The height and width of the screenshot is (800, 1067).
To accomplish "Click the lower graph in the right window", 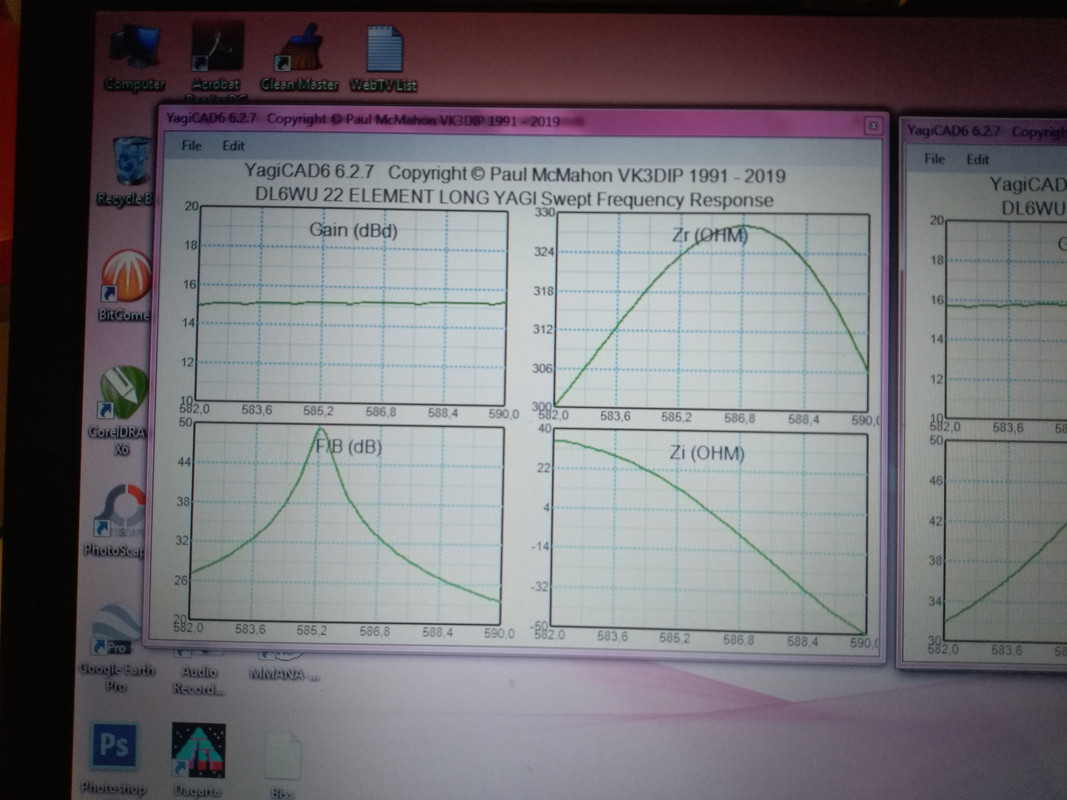I will 1006,541.
